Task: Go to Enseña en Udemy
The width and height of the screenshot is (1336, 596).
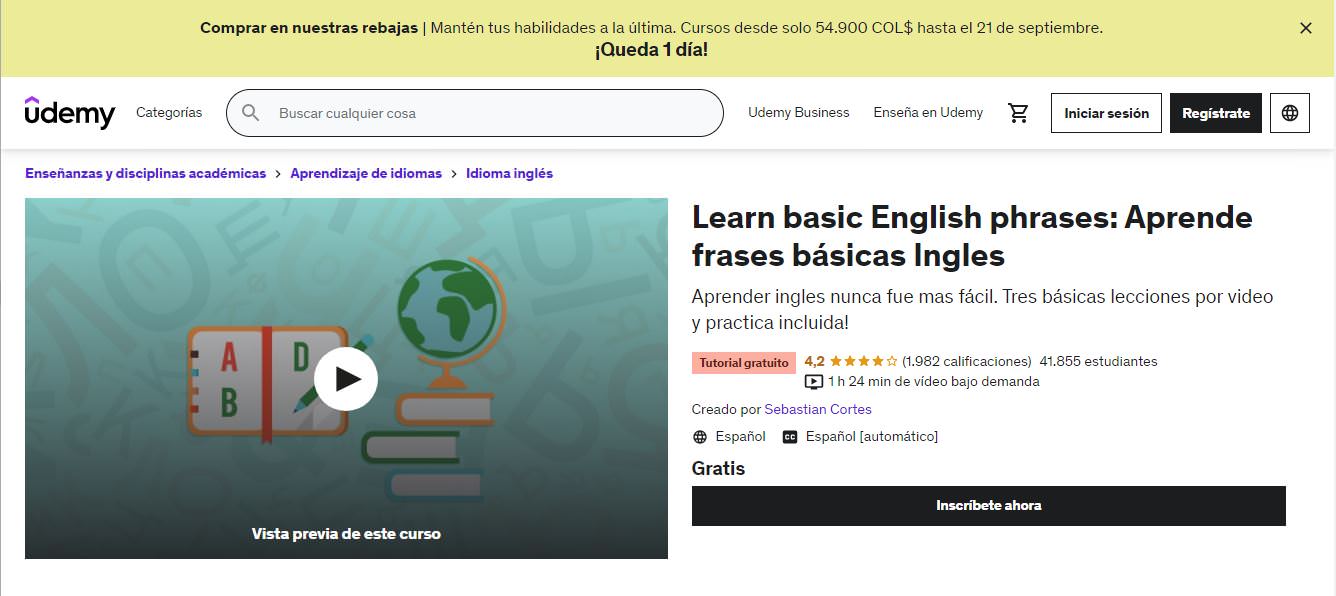Action: click(x=928, y=113)
